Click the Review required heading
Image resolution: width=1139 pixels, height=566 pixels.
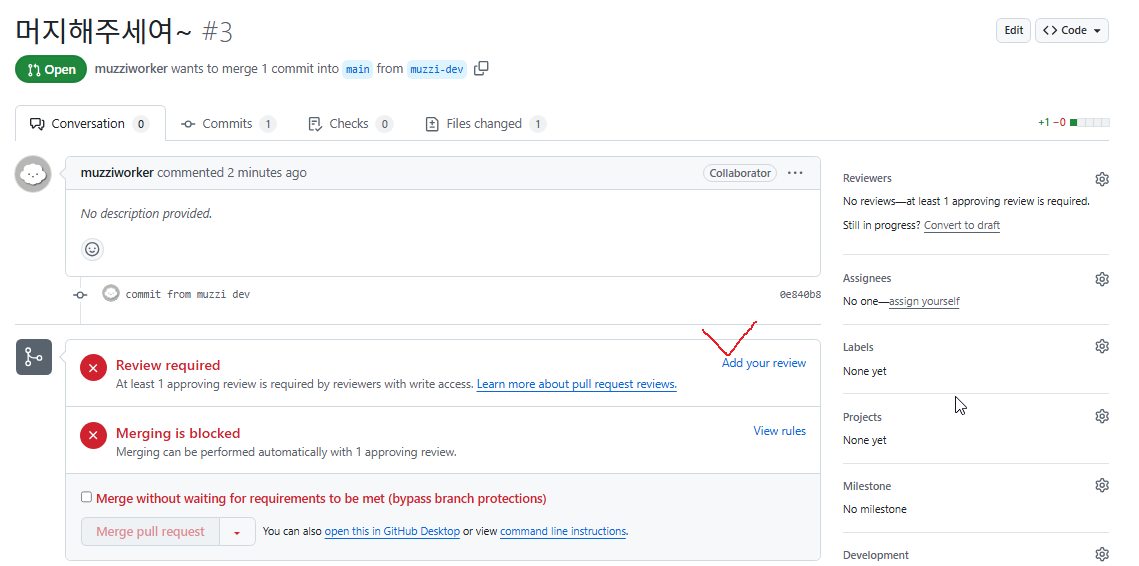coord(168,365)
